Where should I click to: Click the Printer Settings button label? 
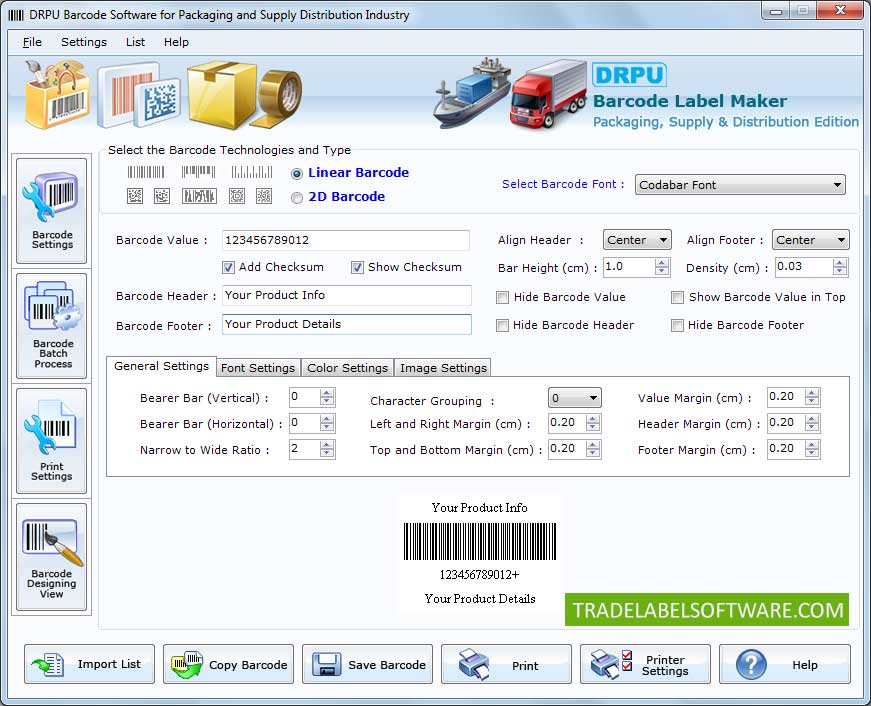coord(665,665)
